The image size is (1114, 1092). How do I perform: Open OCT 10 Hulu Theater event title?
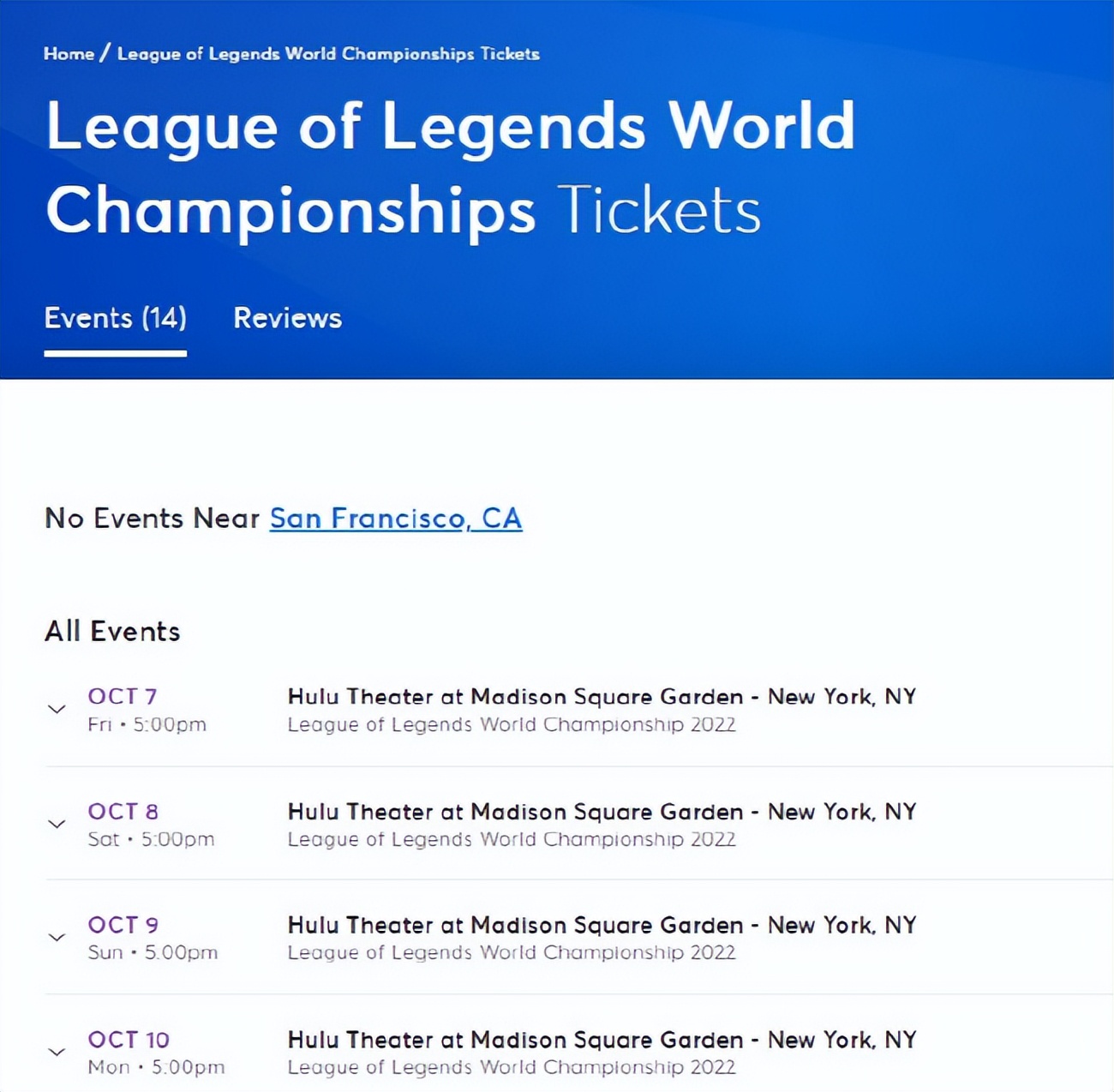pyautogui.click(x=602, y=1040)
